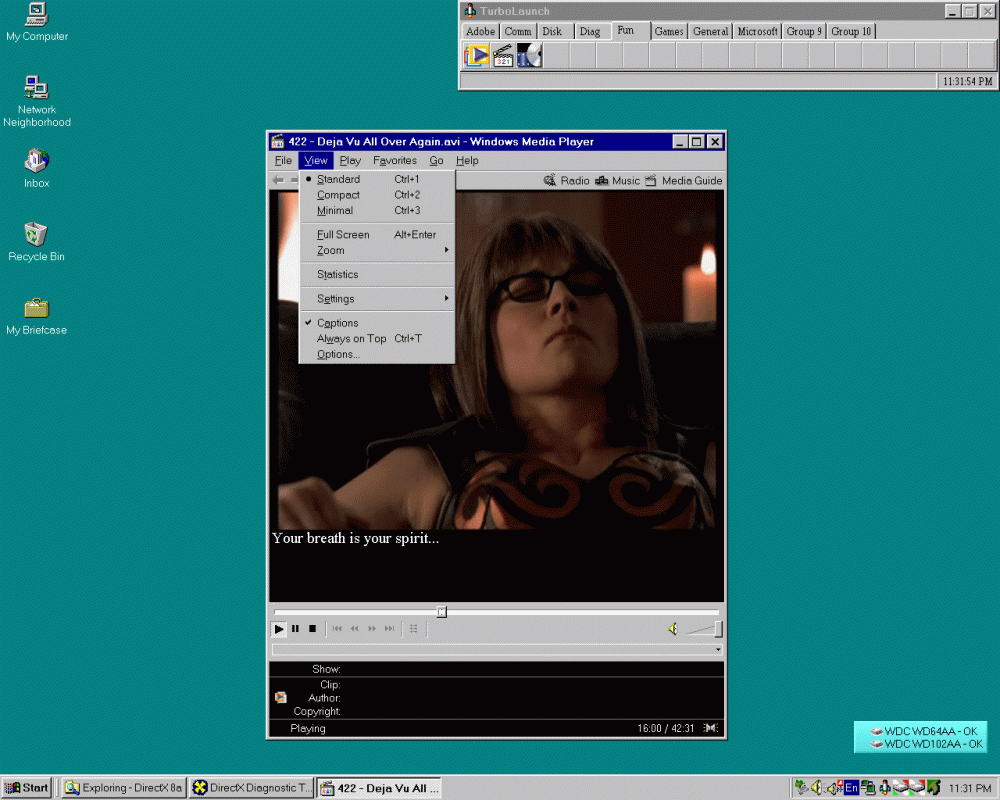The height and width of the screenshot is (800, 1000).
Task: Open the dropdown below the playback controls
Action: click(x=718, y=650)
